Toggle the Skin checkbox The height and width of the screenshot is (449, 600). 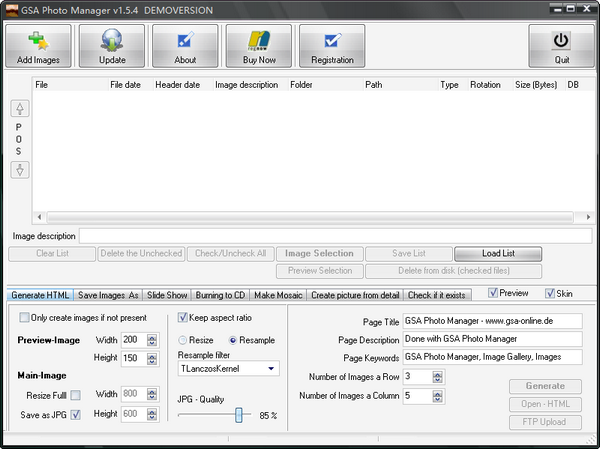550,294
